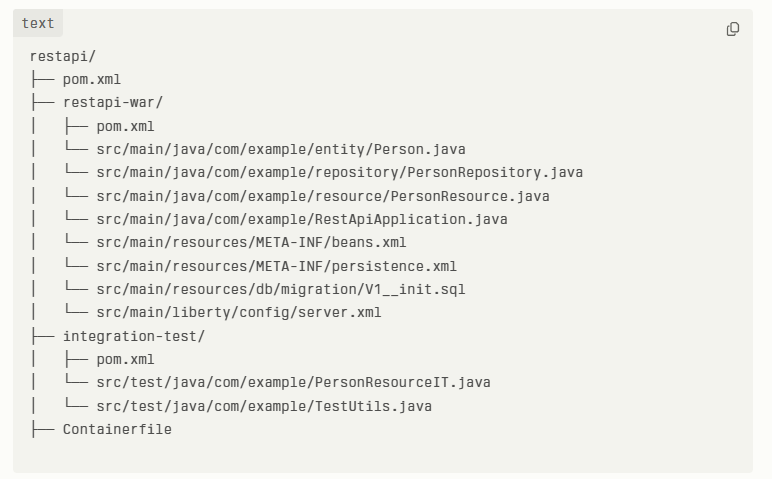
Task: Click the V1__init.sql migration path
Action: [281, 289]
